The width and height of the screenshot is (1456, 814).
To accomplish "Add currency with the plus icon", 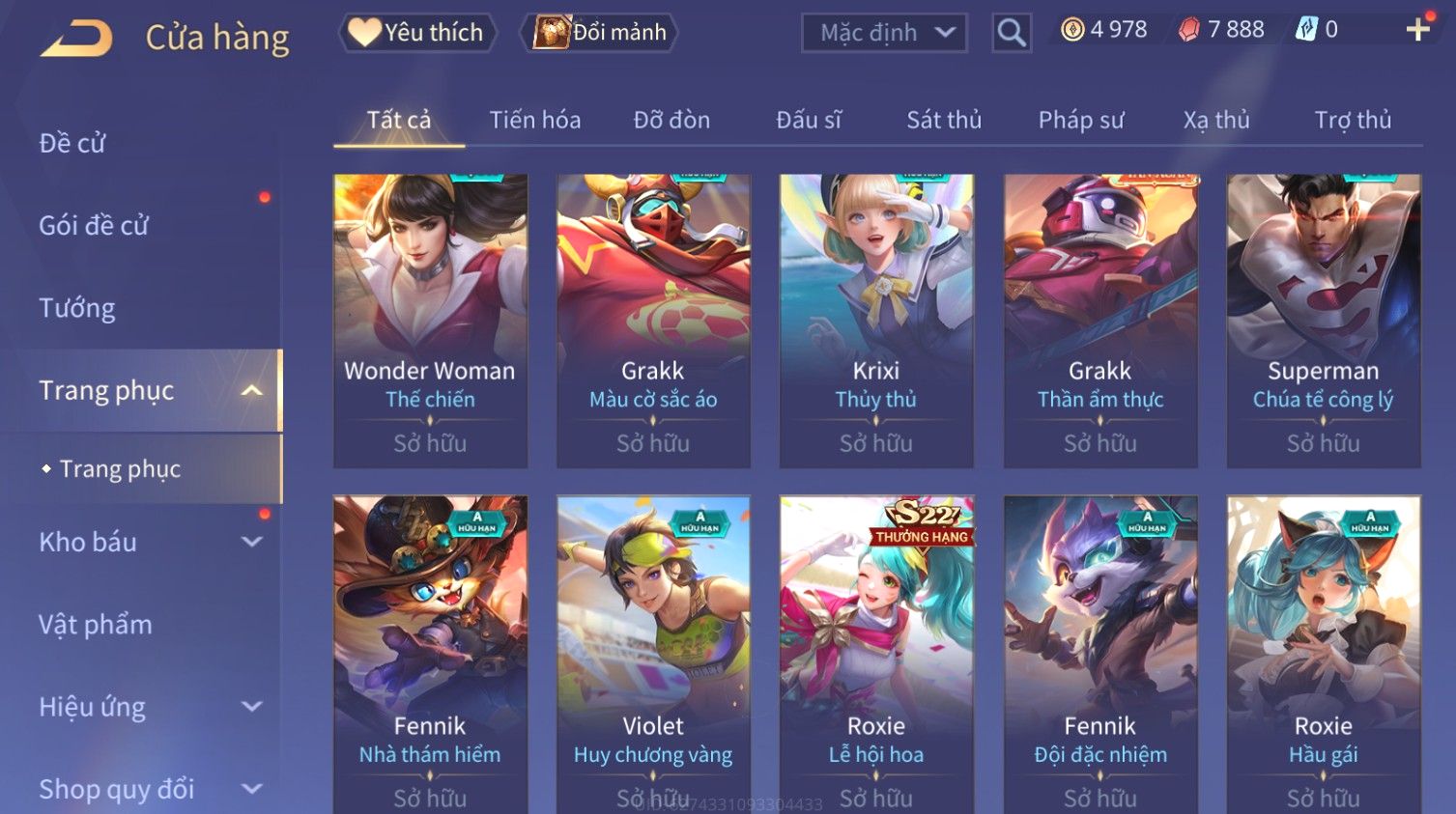I will (1417, 30).
